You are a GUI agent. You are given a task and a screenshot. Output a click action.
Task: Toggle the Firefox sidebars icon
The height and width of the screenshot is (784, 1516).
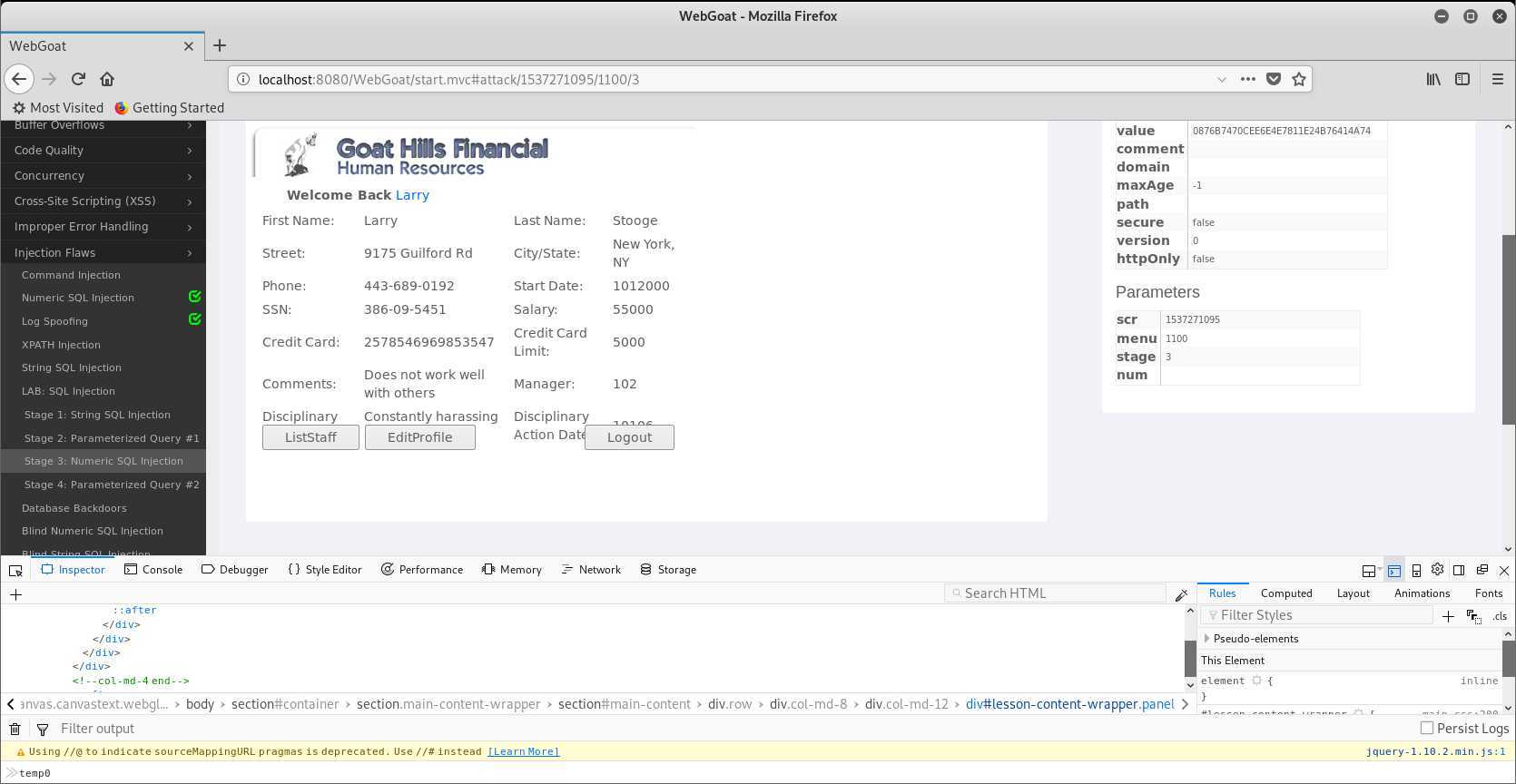pos(1462,79)
